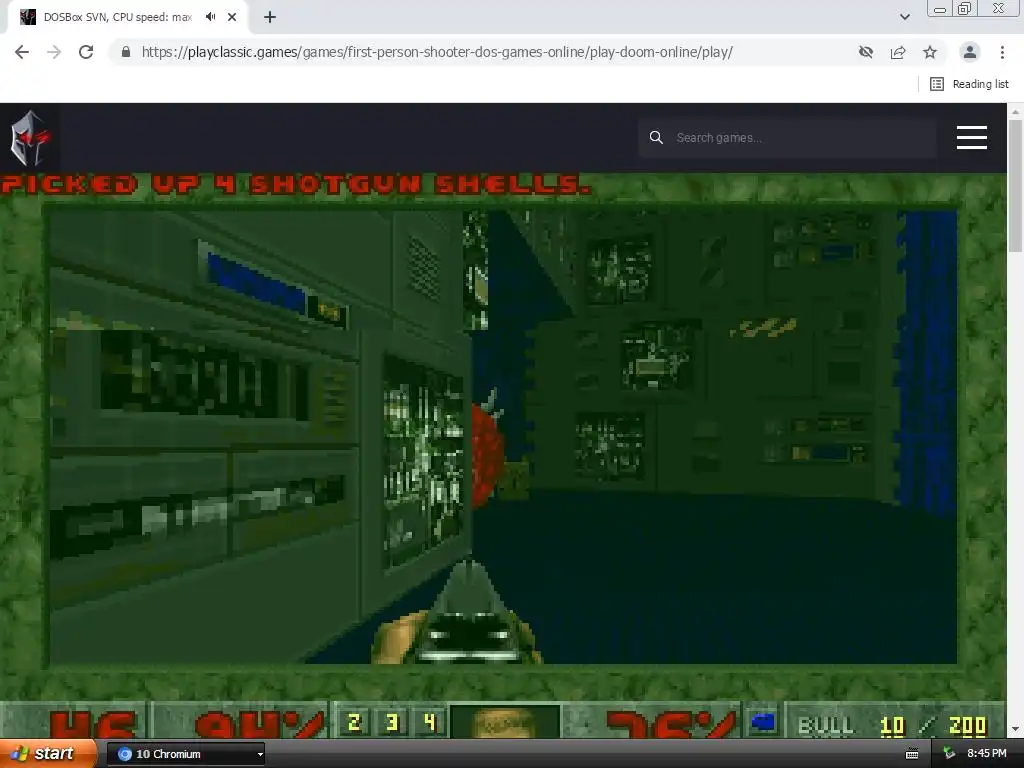Click the picked up shotgun shells message
The image size is (1024, 768).
[295, 185]
